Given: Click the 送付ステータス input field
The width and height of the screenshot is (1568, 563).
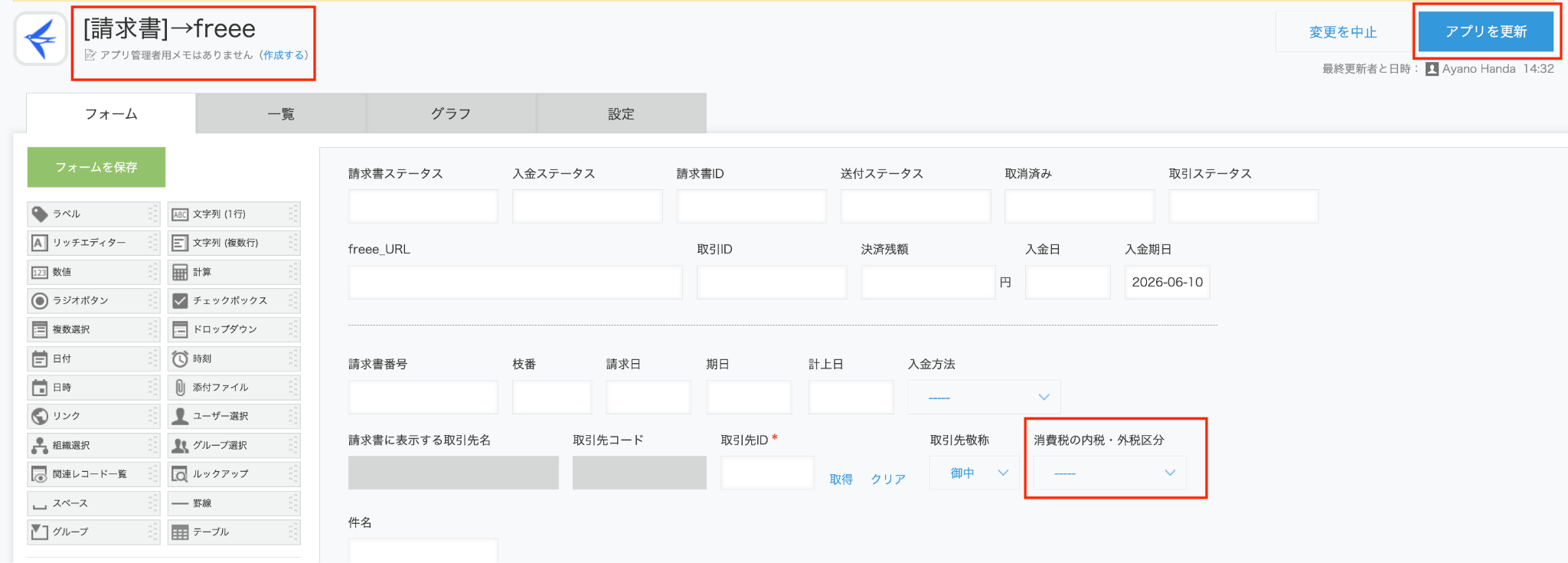Looking at the screenshot, I should click(x=916, y=206).
